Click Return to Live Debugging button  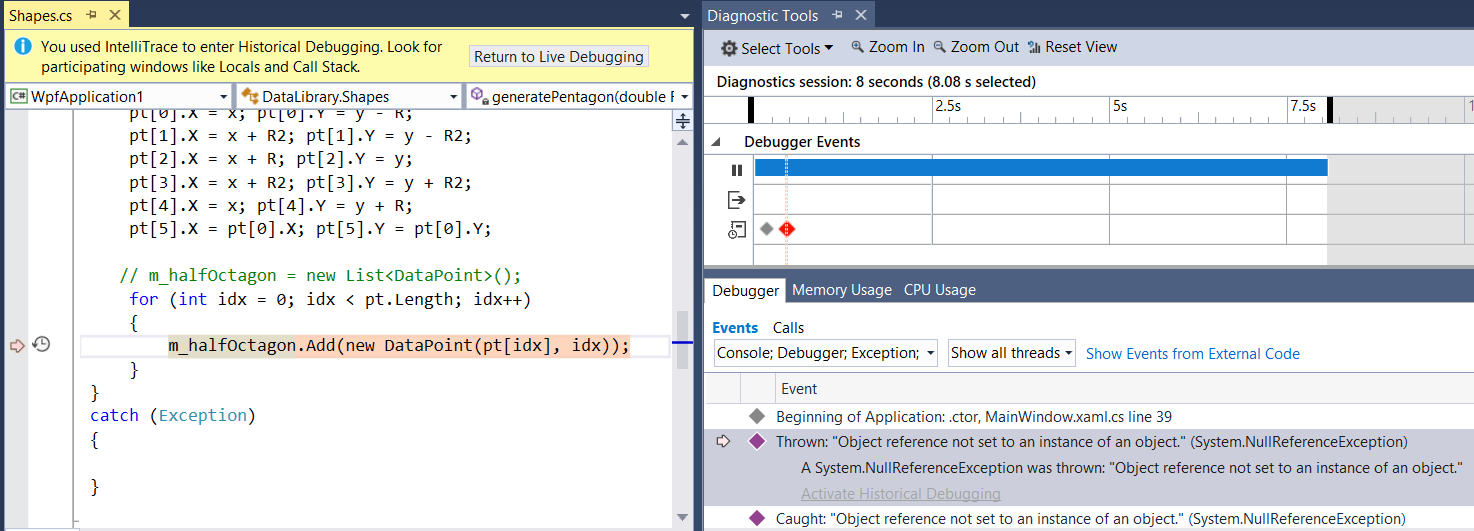[x=559, y=57]
